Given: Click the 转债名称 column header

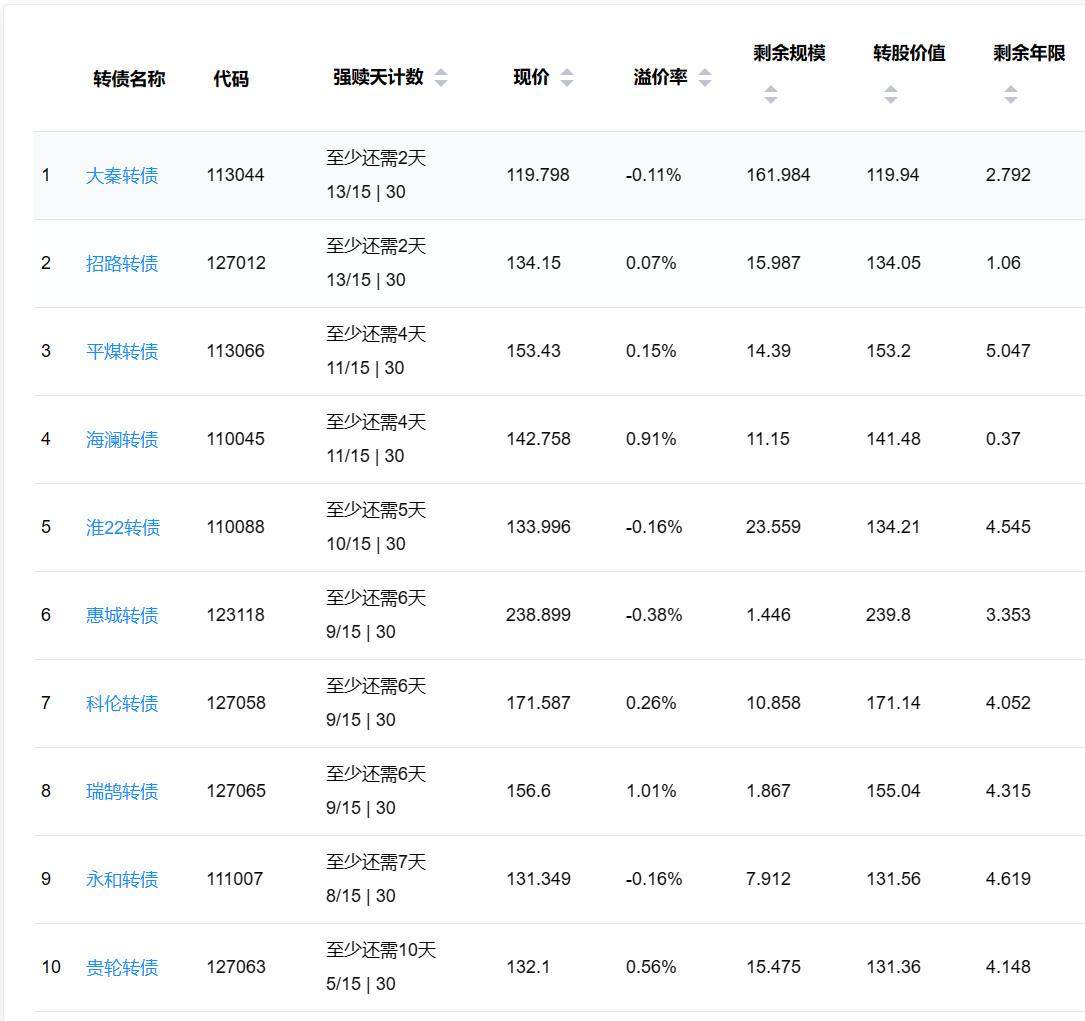Looking at the screenshot, I should pyautogui.click(x=129, y=79).
